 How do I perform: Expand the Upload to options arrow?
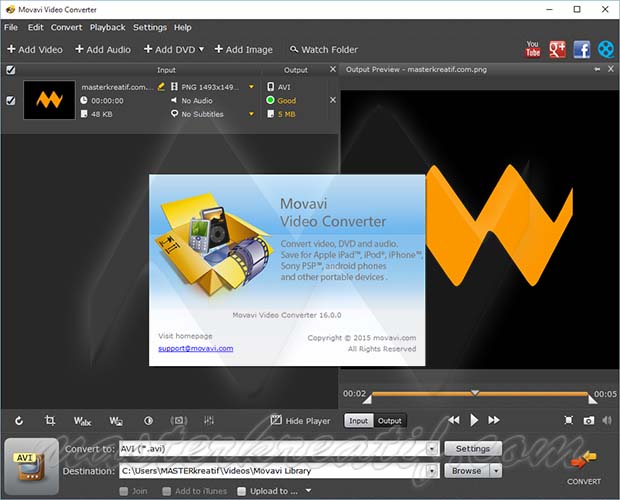[x=308, y=491]
